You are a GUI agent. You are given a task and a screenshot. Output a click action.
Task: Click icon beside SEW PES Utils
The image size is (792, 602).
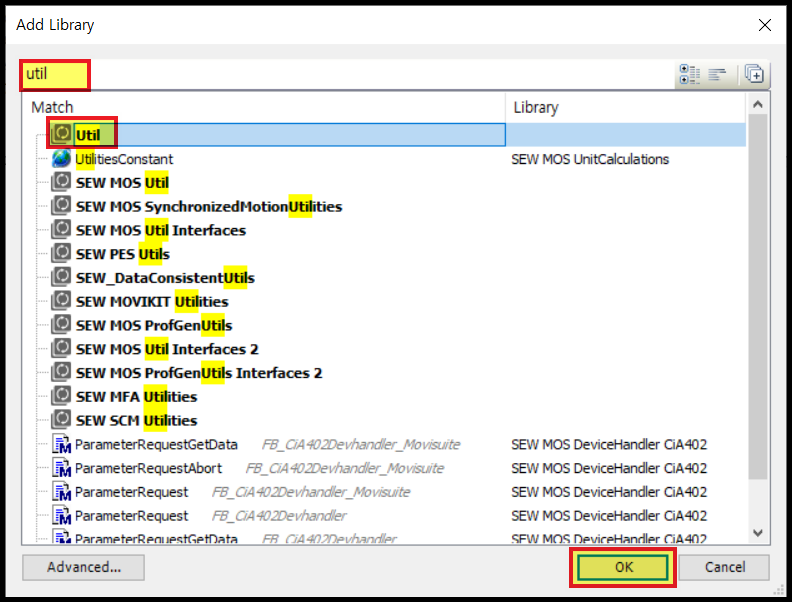point(62,254)
